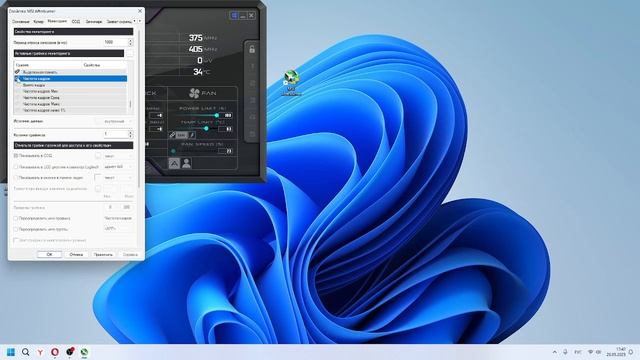Show hidden icons chevron in system tray
This screenshot has height=360, width=640.
coord(554,352)
